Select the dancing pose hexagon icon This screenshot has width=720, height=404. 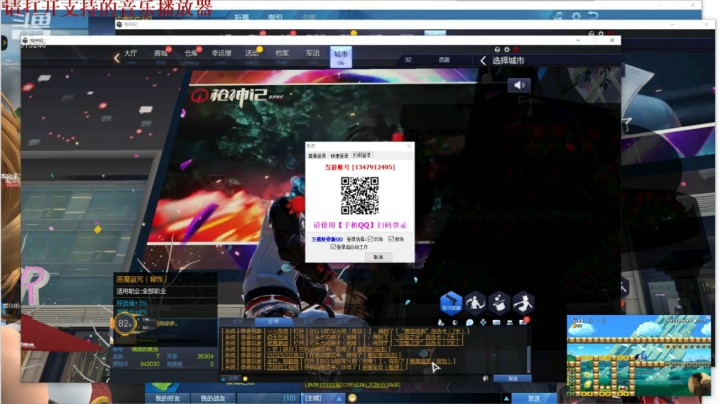click(x=523, y=303)
